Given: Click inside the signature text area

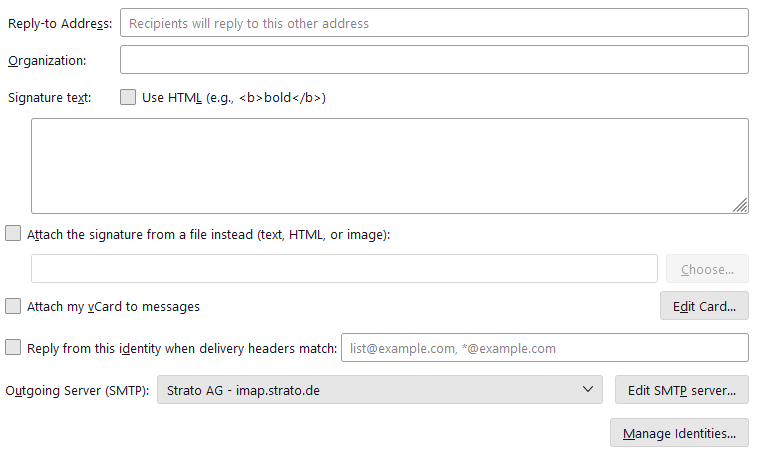Looking at the screenshot, I should point(389,166).
